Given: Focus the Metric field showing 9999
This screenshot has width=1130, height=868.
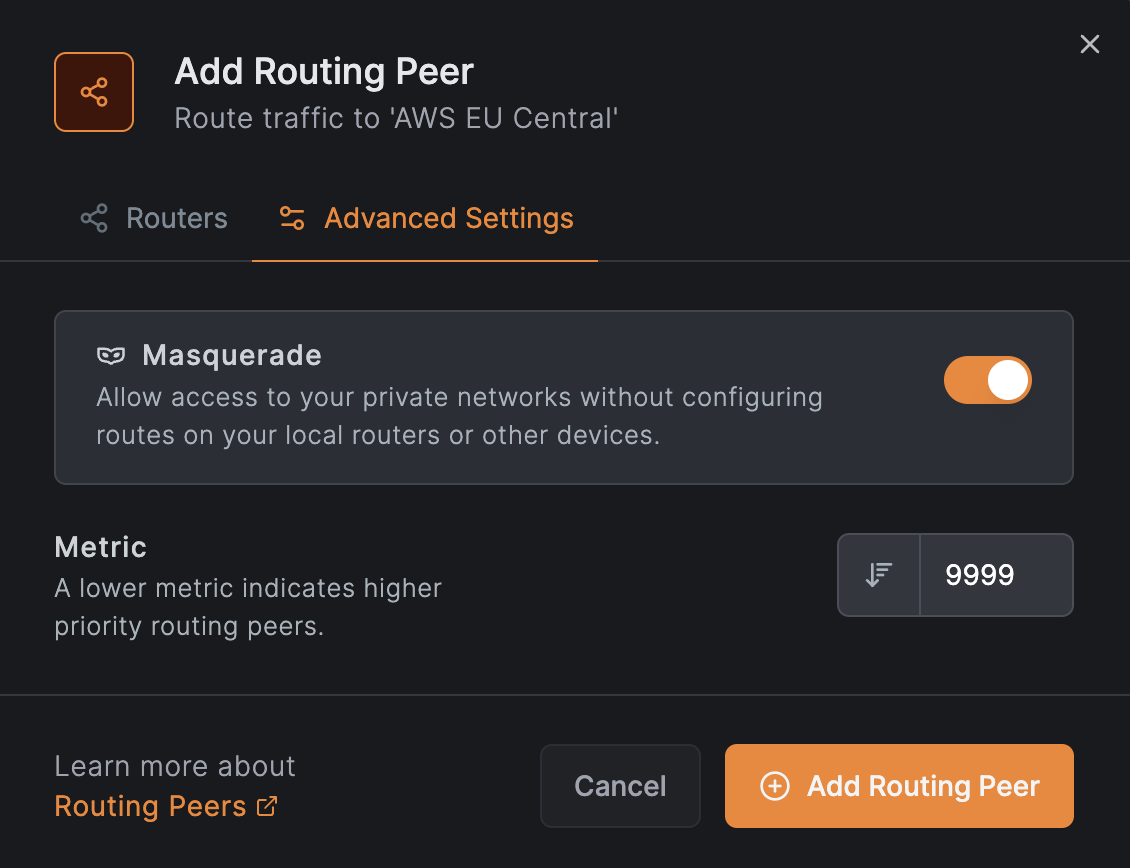Looking at the screenshot, I should [996, 575].
